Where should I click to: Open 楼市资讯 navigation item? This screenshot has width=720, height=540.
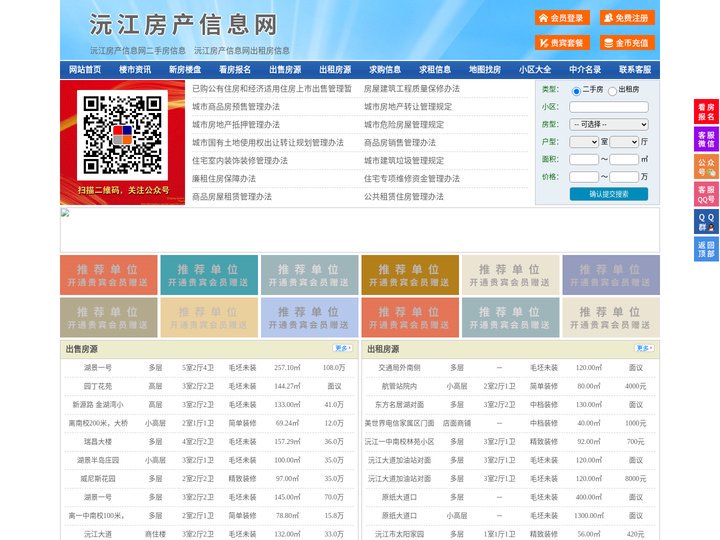[135, 70]
